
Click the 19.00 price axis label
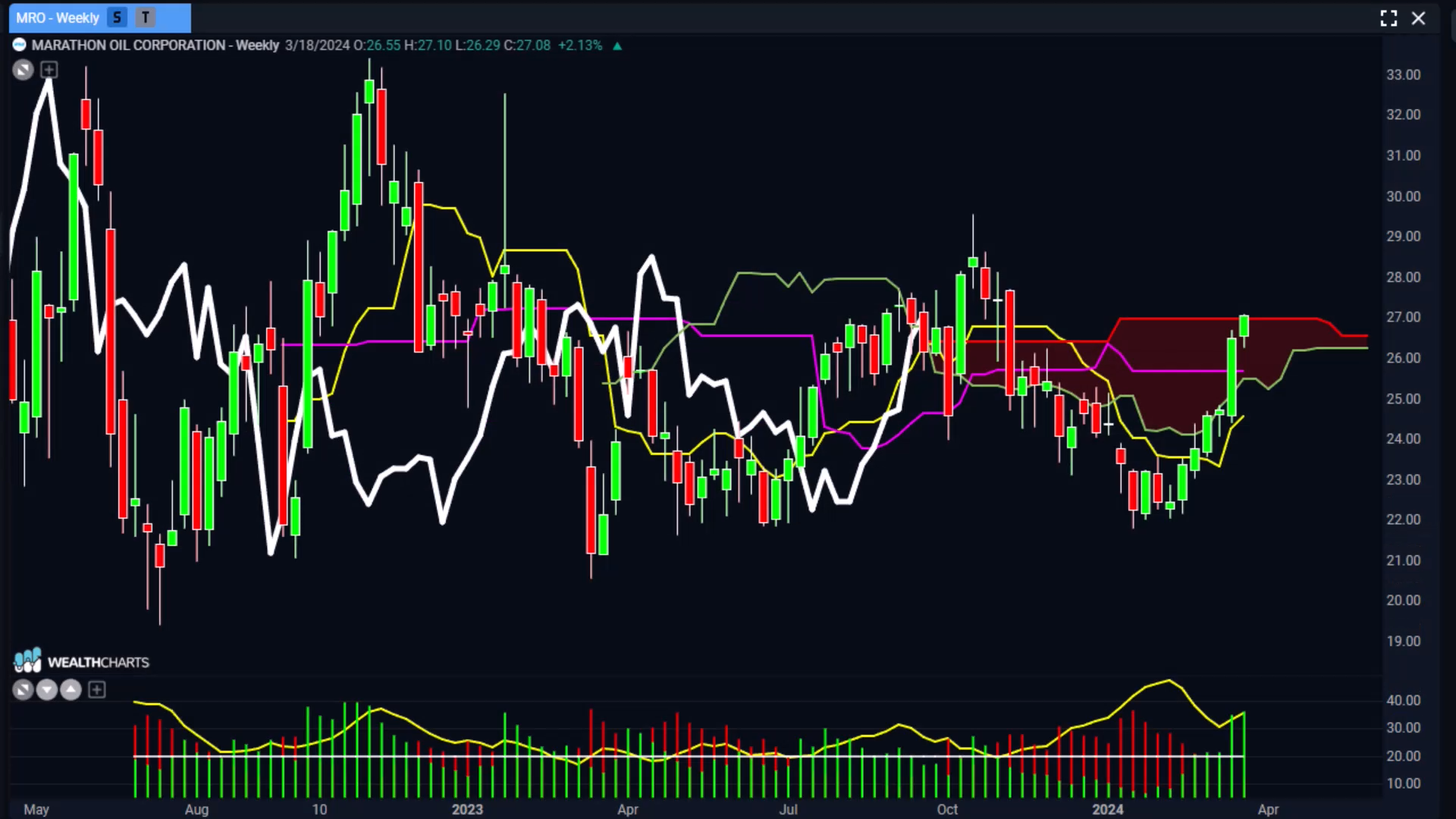pos(1403,641)
